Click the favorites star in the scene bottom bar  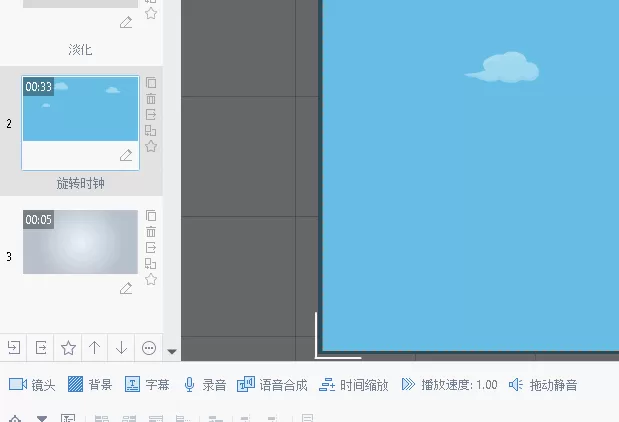tap(68, 348)
